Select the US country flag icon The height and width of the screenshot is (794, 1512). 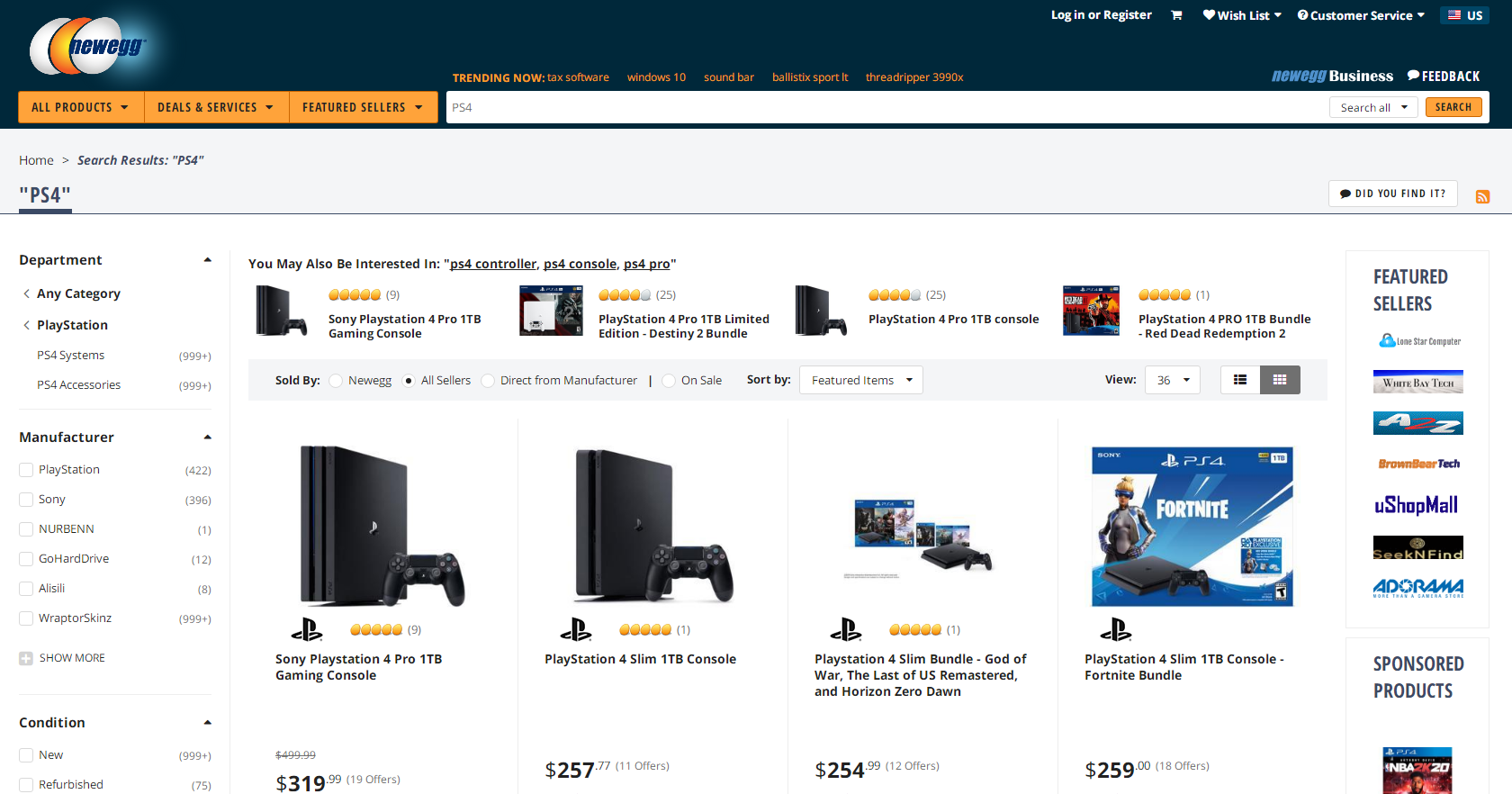(x=1454, y=15)
